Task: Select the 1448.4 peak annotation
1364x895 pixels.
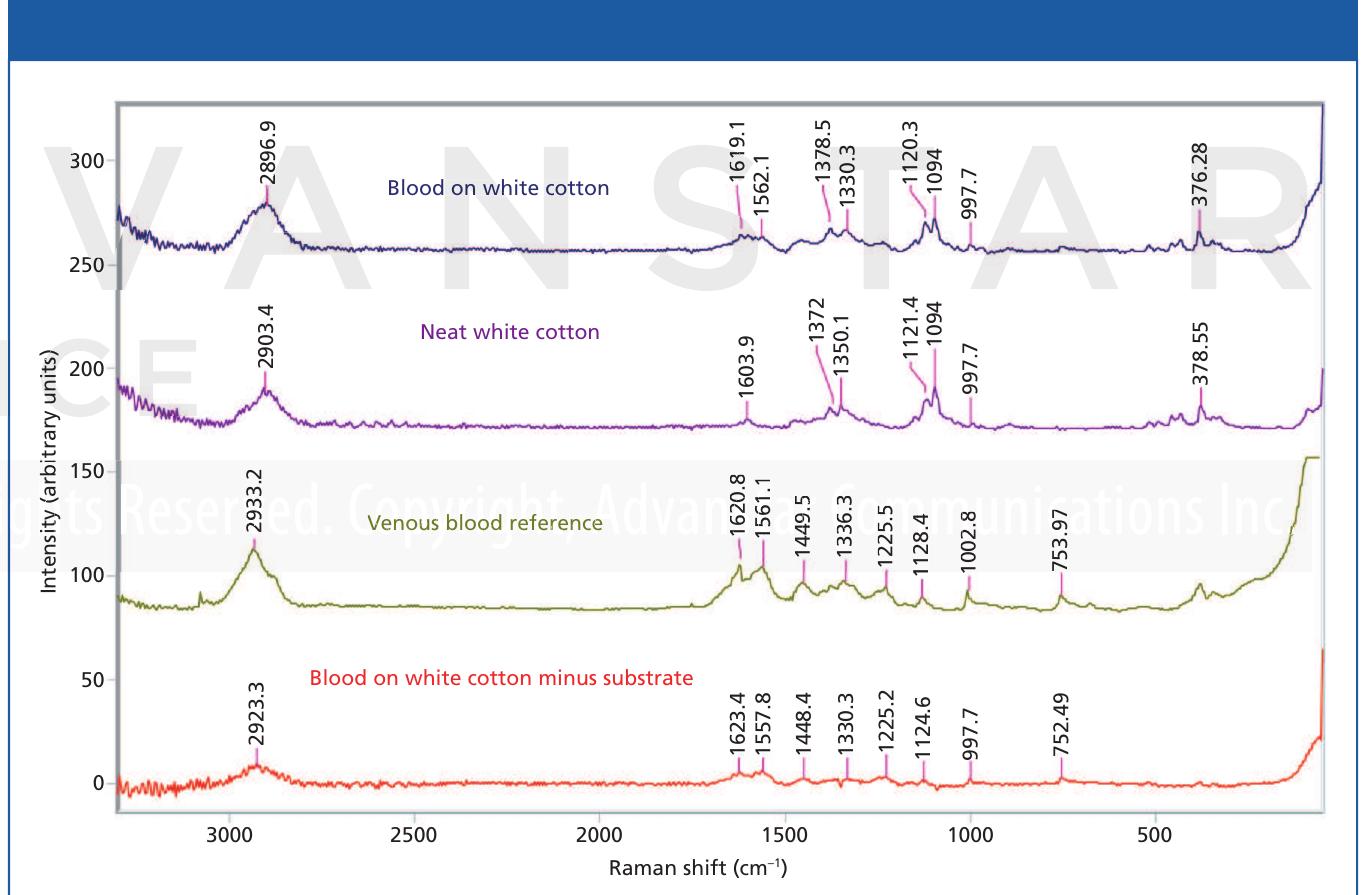Action: [x=804, y=723]
